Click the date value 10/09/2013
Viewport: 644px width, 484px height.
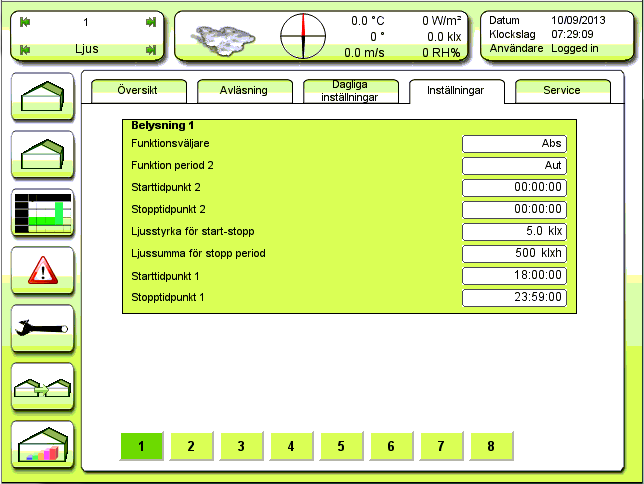click(x=578, y=20)
